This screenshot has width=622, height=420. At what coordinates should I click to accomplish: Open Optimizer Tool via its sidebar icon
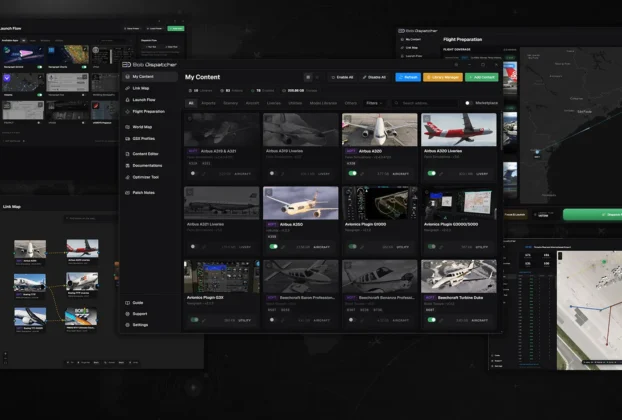point(127,177)
